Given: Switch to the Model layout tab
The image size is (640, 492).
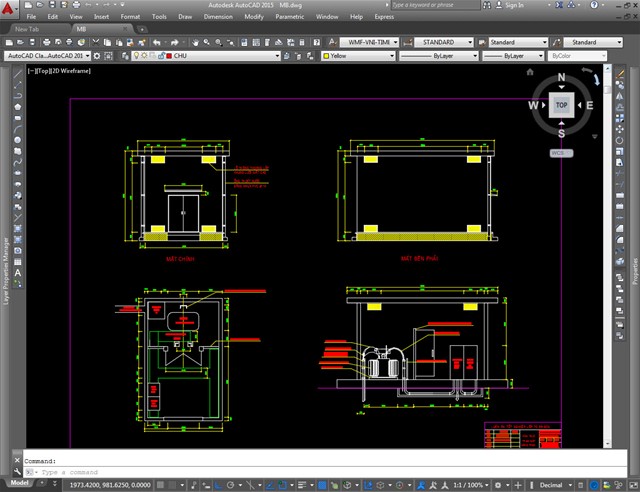Looking at the screenshot, I should coord(20,483).
